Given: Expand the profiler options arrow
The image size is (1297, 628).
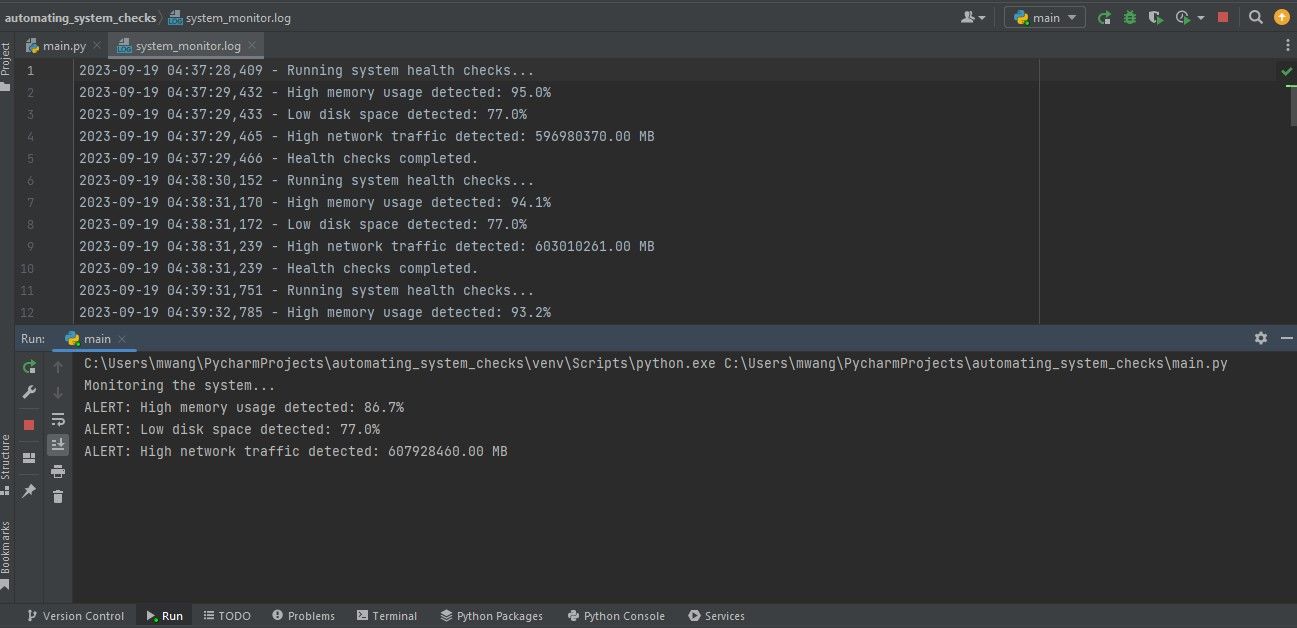Looking at the screenshot, I should 1199,17.
